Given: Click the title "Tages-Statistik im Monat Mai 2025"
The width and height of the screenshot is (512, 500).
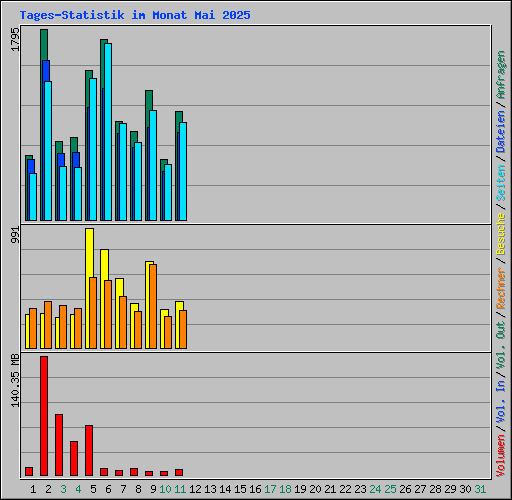Looking at the screenshot, I should click(135, 15).
